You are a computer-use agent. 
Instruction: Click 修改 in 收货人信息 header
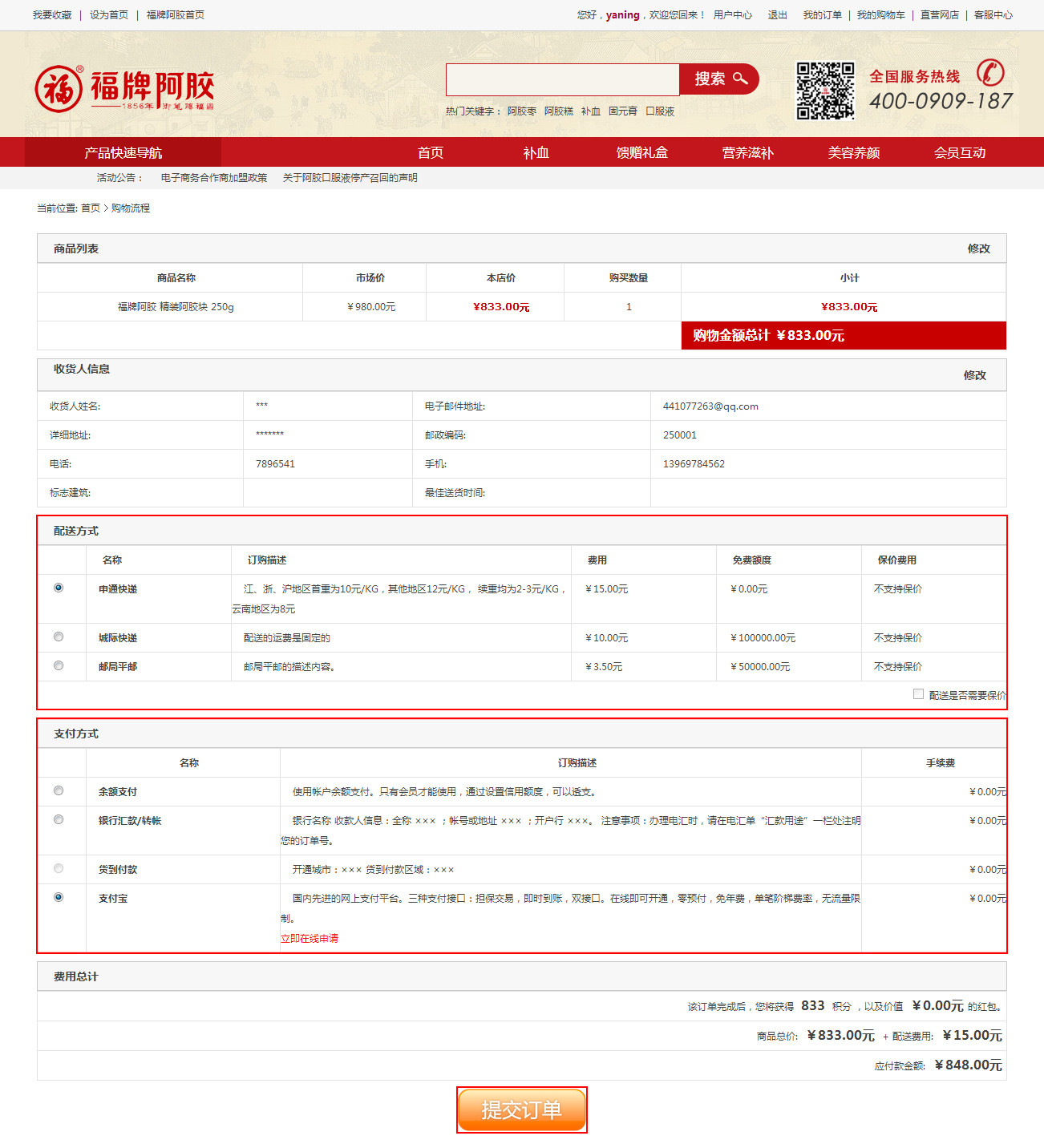click(974, 375)
